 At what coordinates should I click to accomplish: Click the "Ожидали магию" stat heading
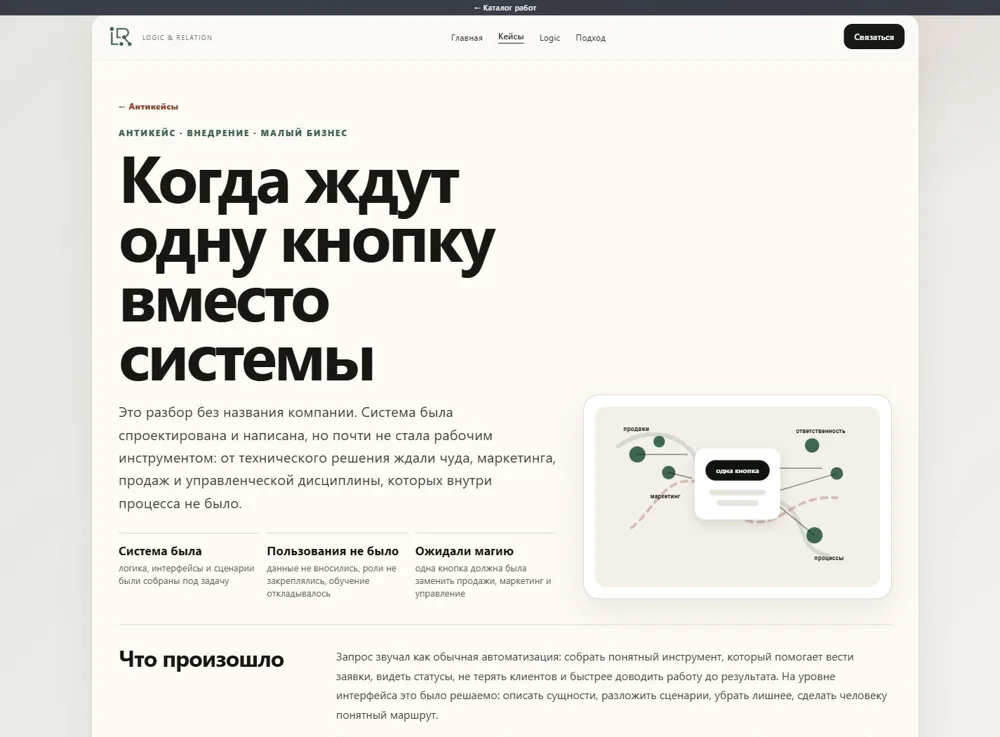[464, 551]
